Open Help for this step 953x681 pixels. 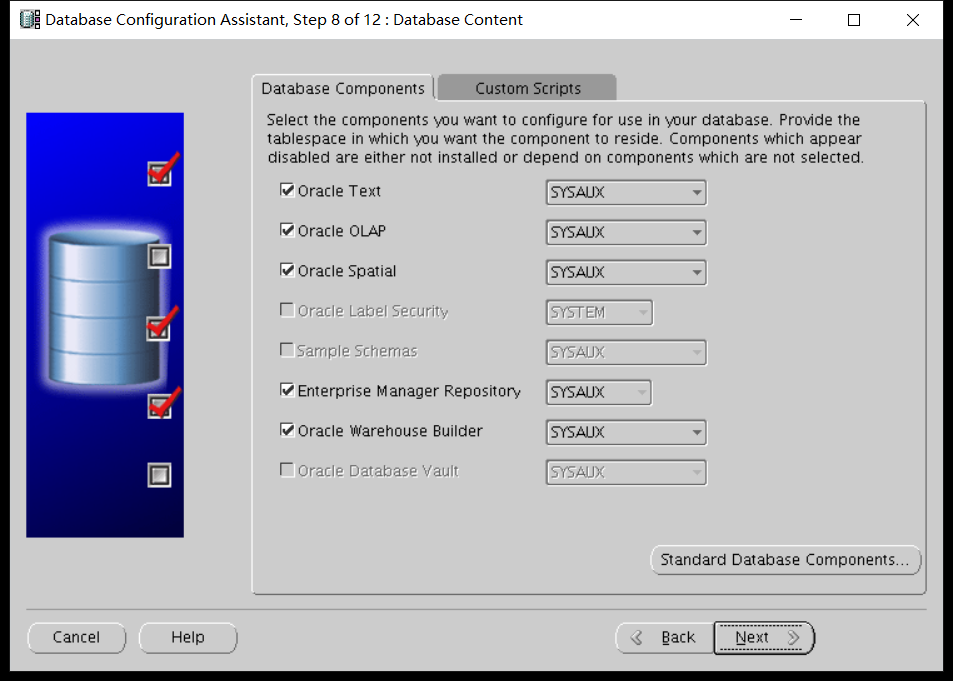[188, 637]
